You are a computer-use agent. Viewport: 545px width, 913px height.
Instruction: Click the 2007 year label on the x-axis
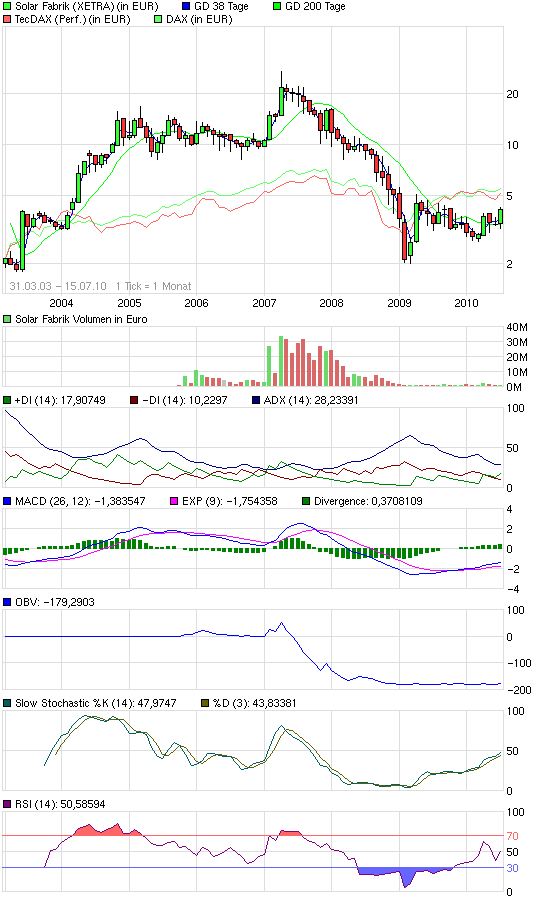click(x=264, y=303)
